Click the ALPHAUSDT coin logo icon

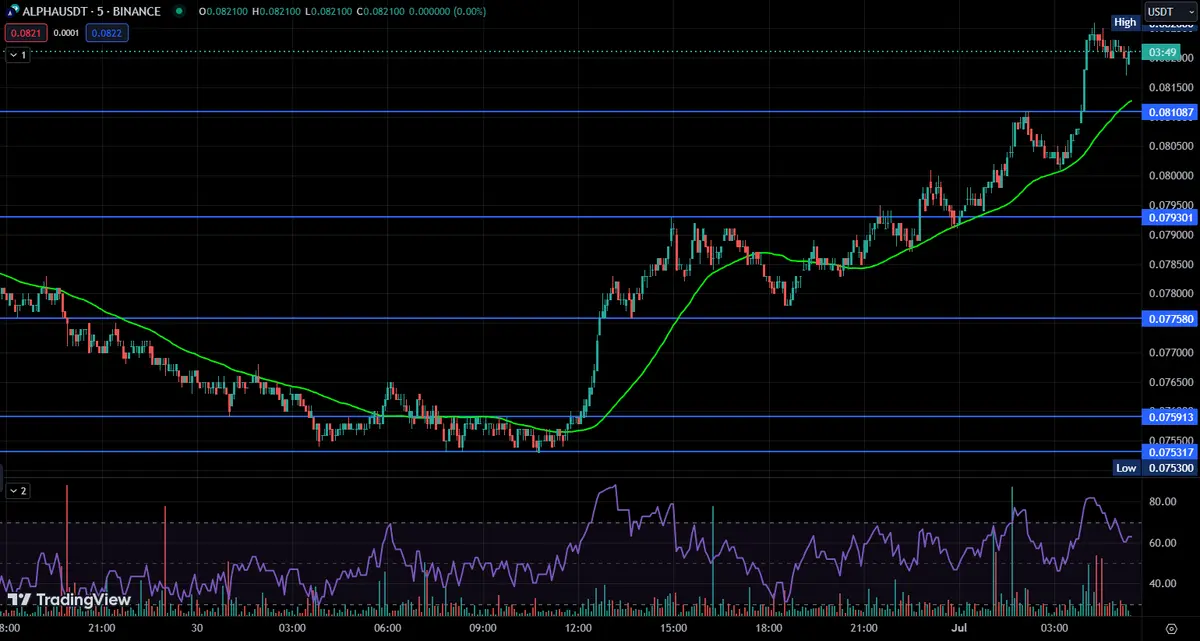(x=11, y=12)
